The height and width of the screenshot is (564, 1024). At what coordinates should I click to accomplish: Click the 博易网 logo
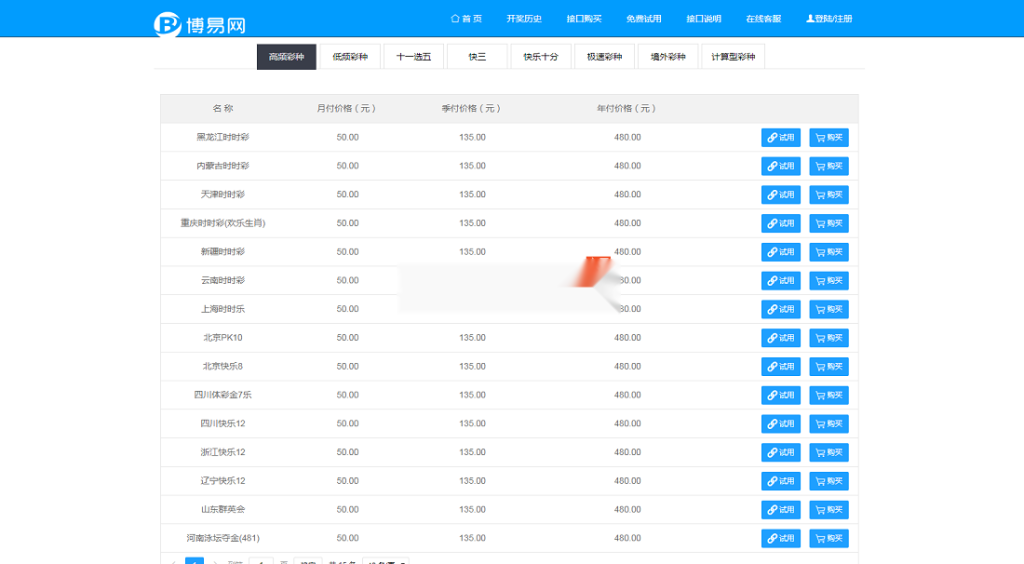pyautogui.click(x=200, y=24)
